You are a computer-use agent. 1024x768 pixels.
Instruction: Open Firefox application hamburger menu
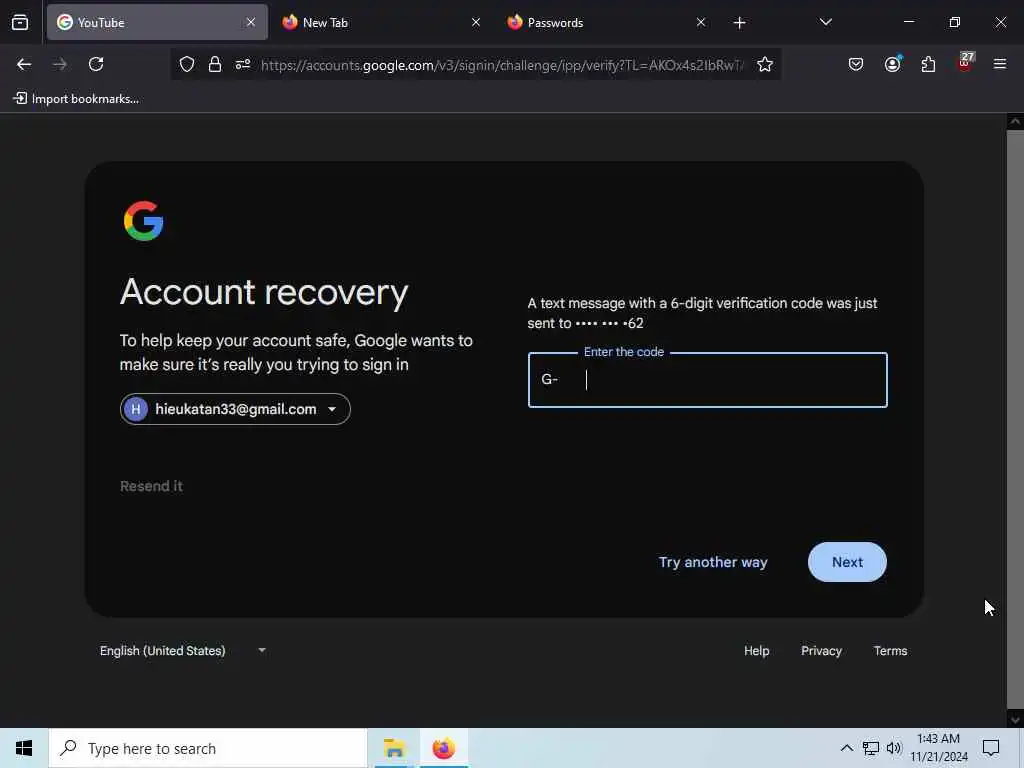point(999,64)
